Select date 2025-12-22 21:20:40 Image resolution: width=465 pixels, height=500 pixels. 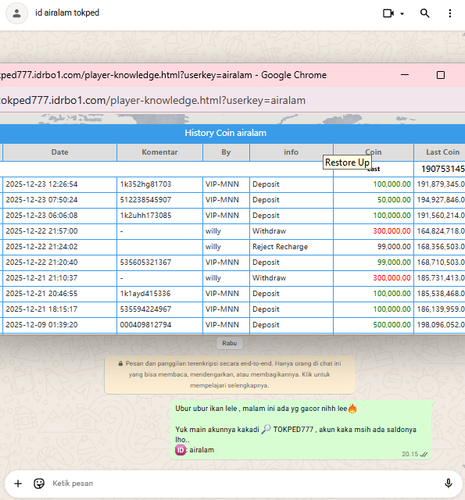pos(42,263)
